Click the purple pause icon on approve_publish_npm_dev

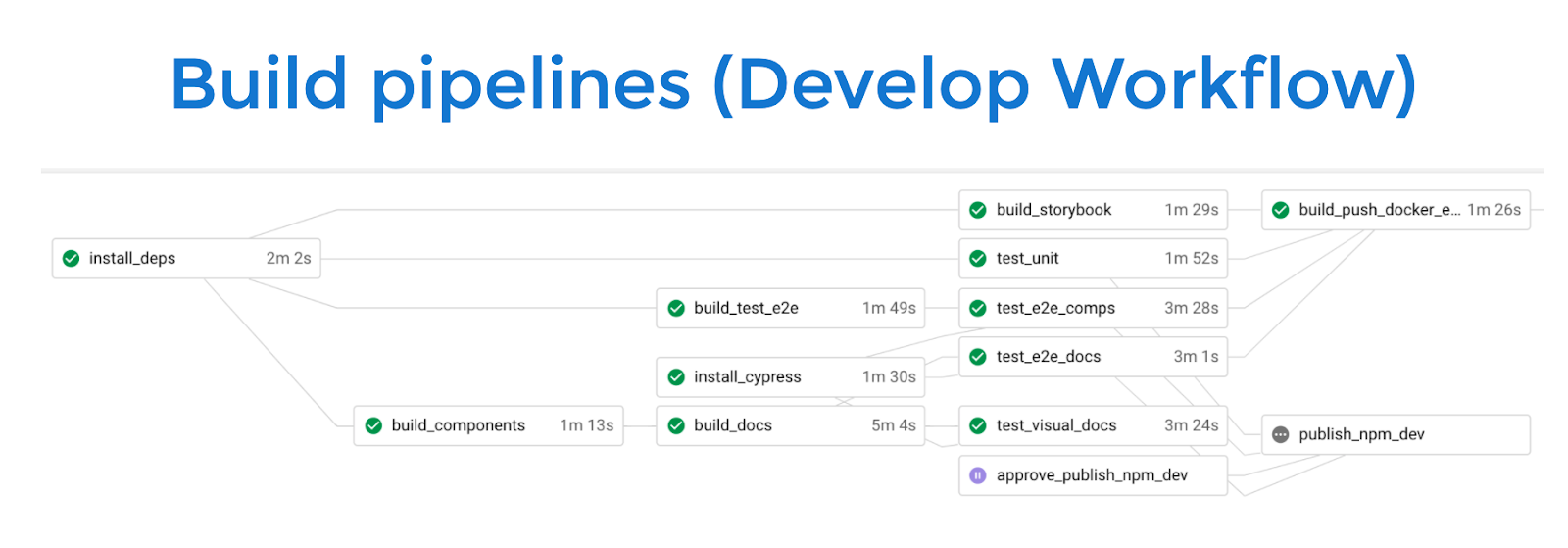pos(977,475)
